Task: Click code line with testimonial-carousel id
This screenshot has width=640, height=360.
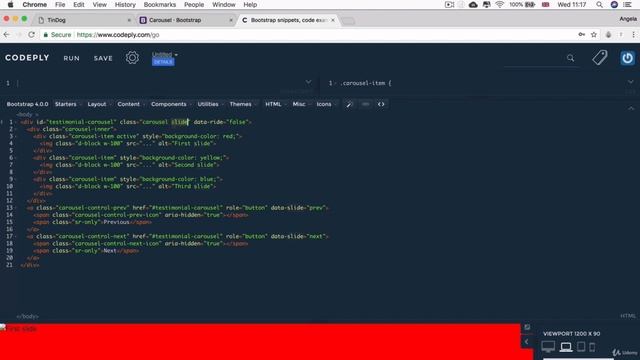Action: point(136,122)
